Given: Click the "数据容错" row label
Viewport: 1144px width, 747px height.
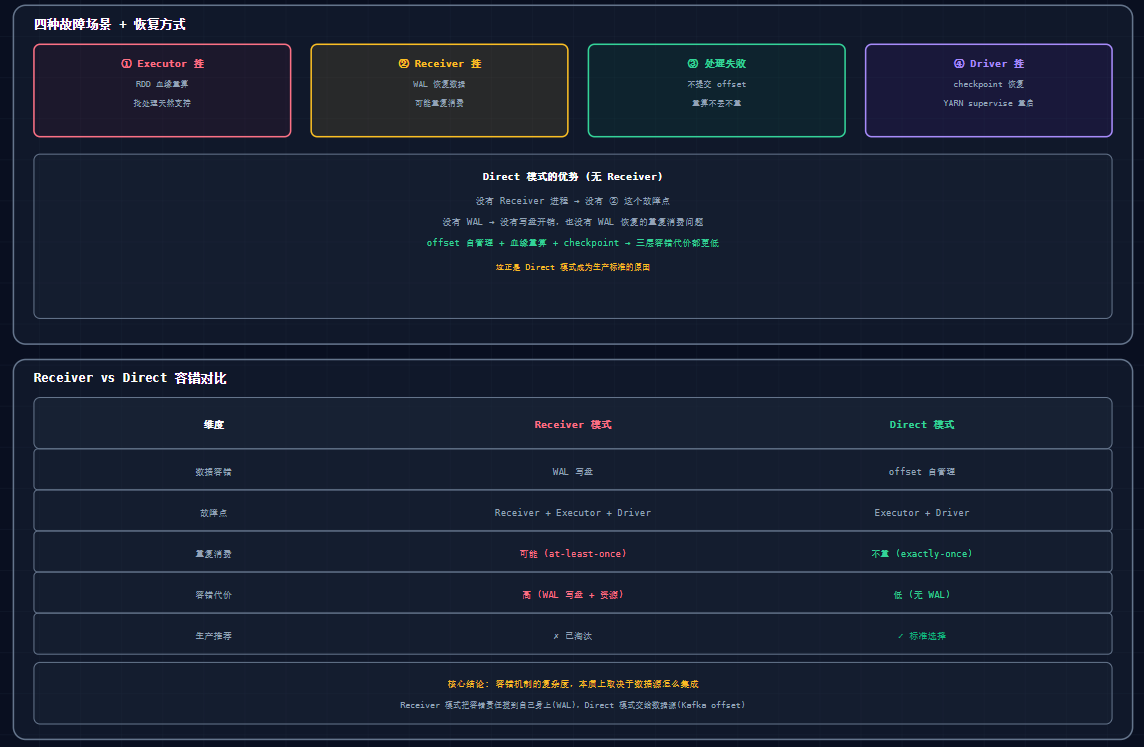Looking at the screenshot, I should [x=214, y=472].
